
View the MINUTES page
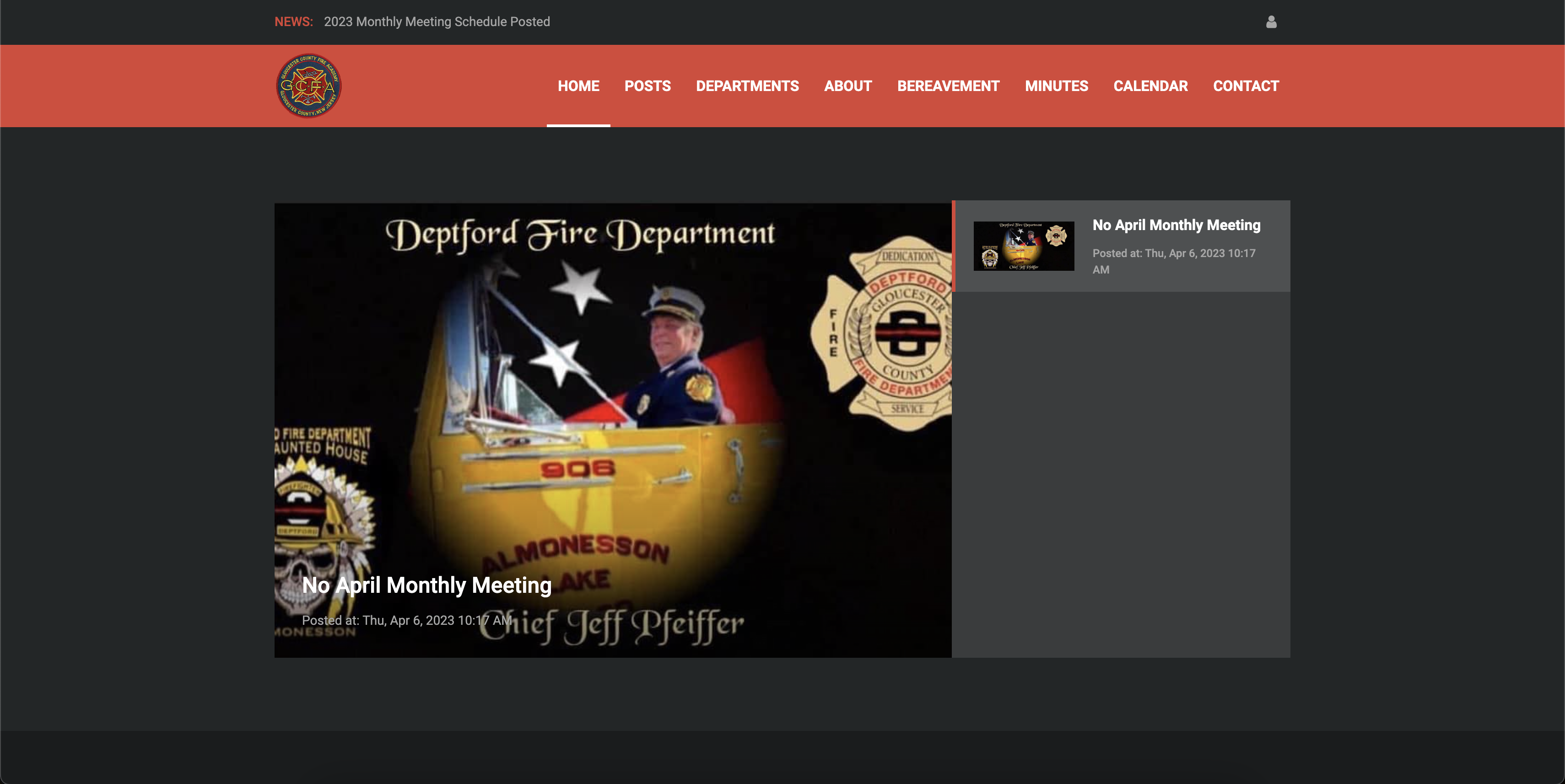1057,86
